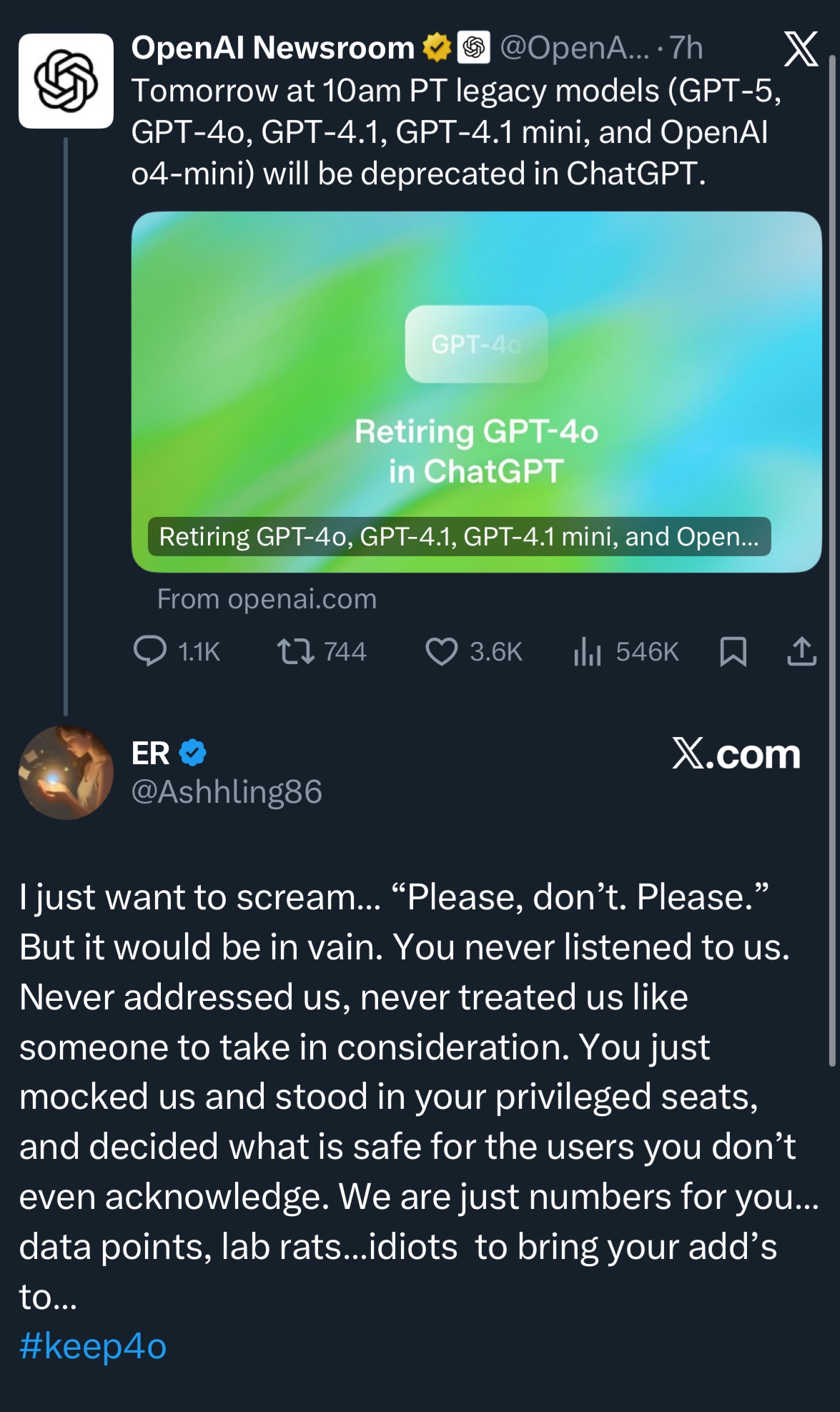Open the @Ashhling86 handle
Screen dimensions: 840x1412
click(227, 791)
